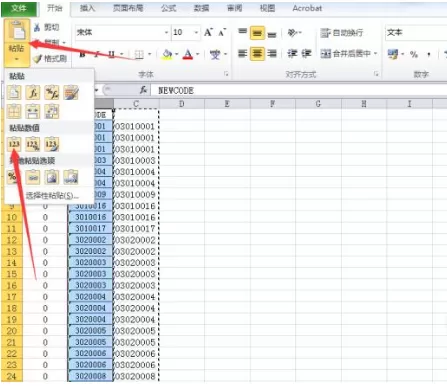The width and height of the screenshot is (447, 386).
Task: Open the Fill Color dropdown arrow
Action: pos(177,54)
